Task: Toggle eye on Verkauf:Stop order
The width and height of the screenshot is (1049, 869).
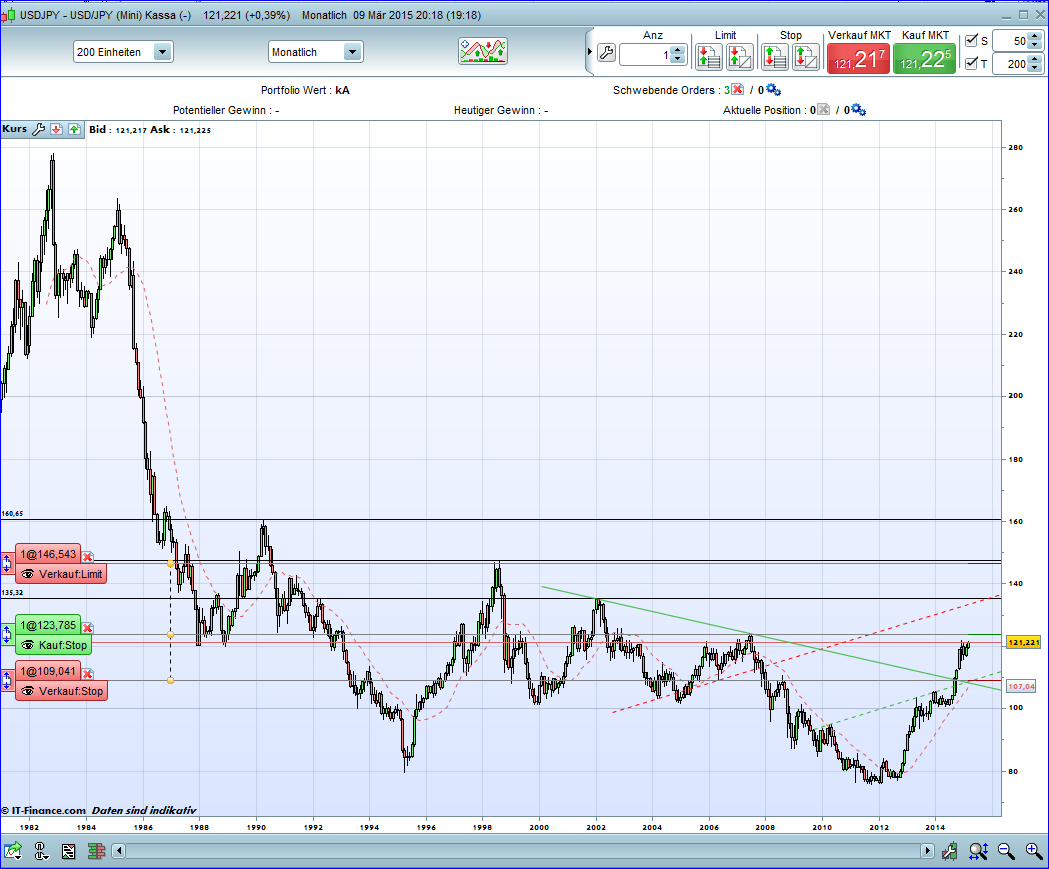Action: [27, 691]
